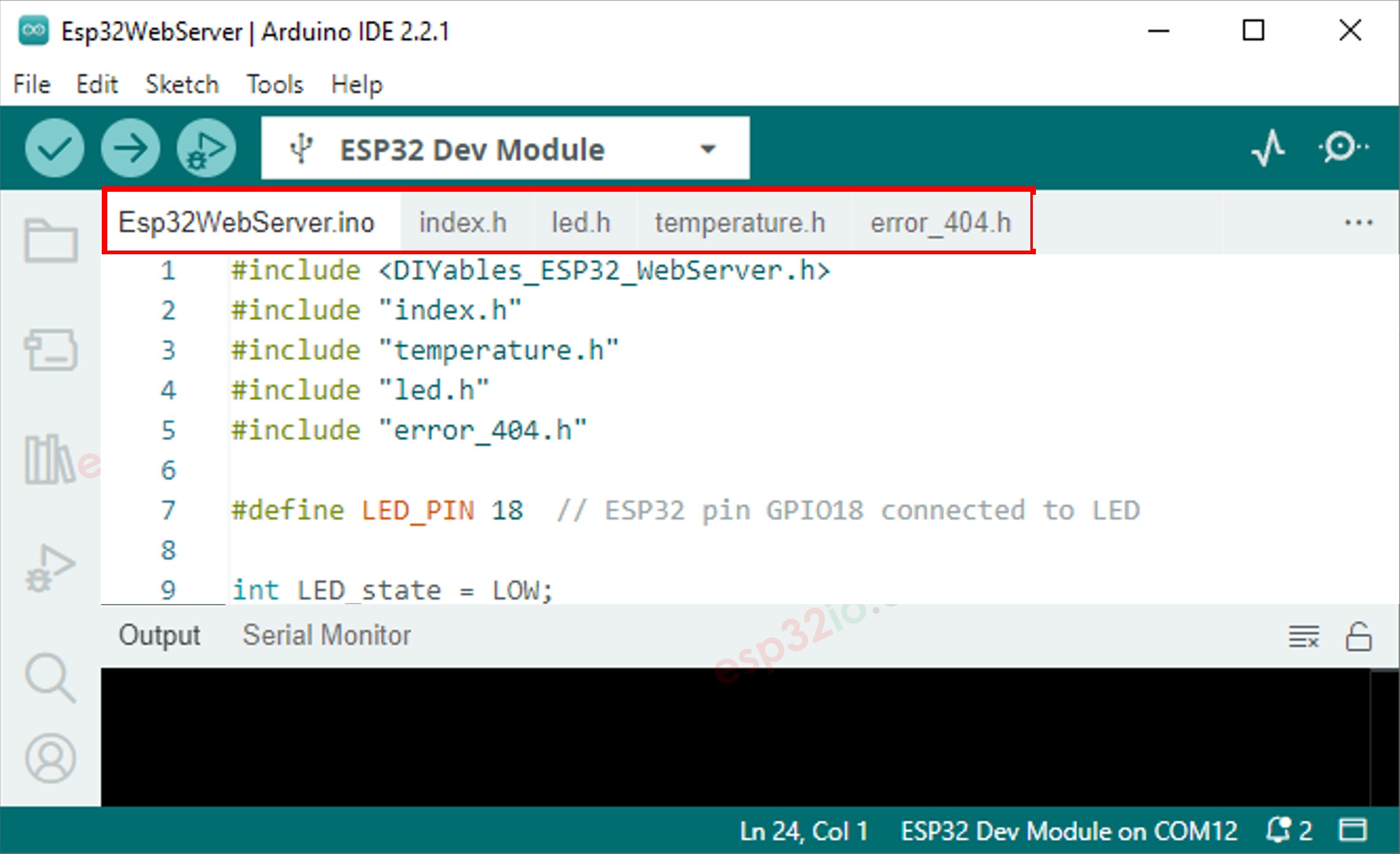Image resolution: width=1400 pixels, height=854 pixels.
Task: Start debugging from the toolbar
Action: (206, 147)
